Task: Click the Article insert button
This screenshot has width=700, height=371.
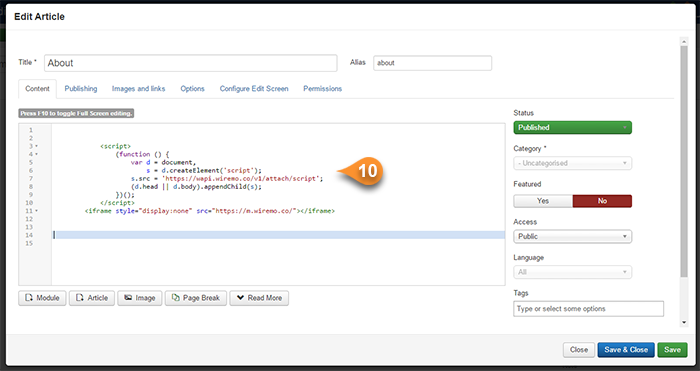Action: pos(92,298)
